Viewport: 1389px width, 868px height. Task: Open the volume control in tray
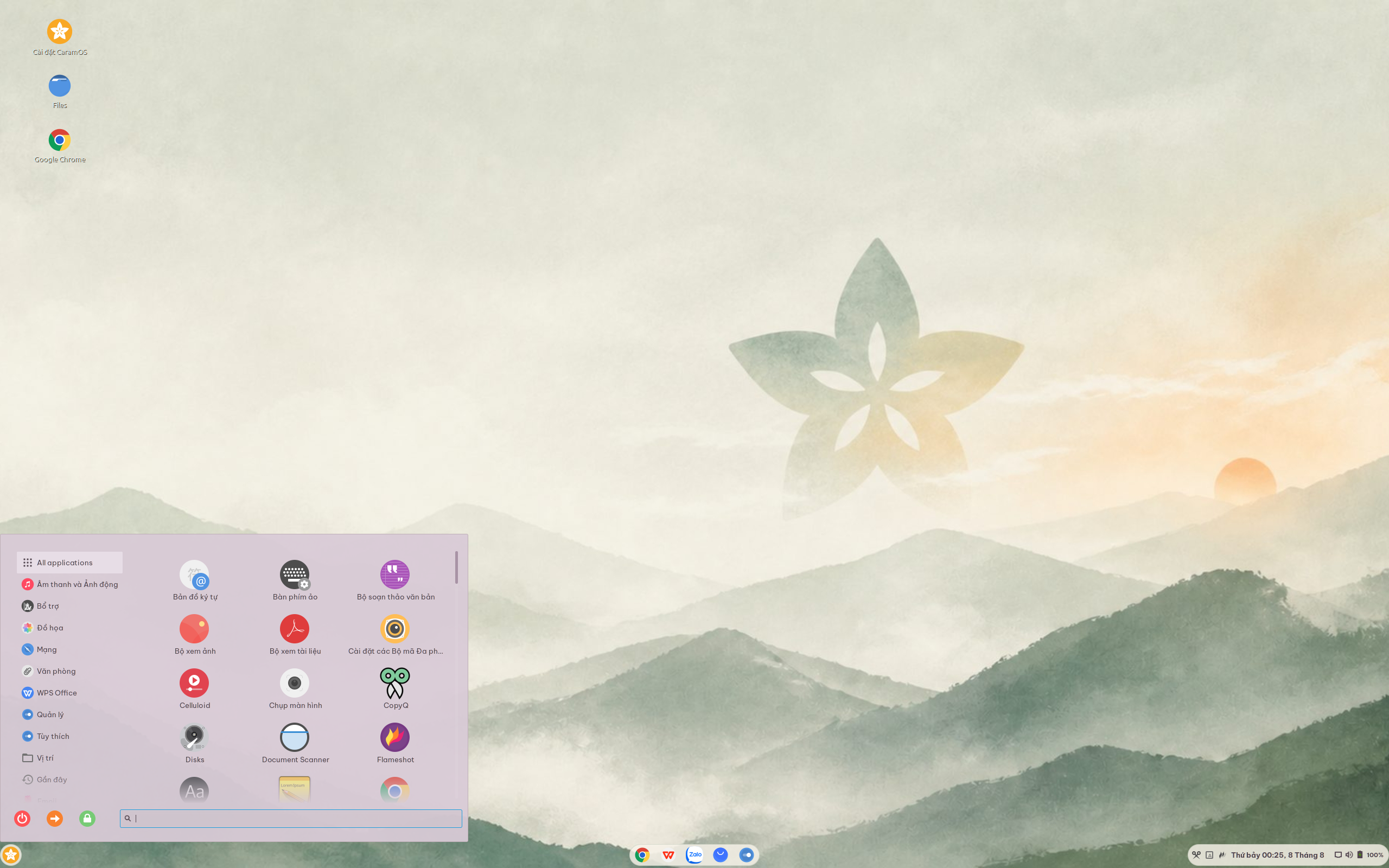click(1349, 855)
